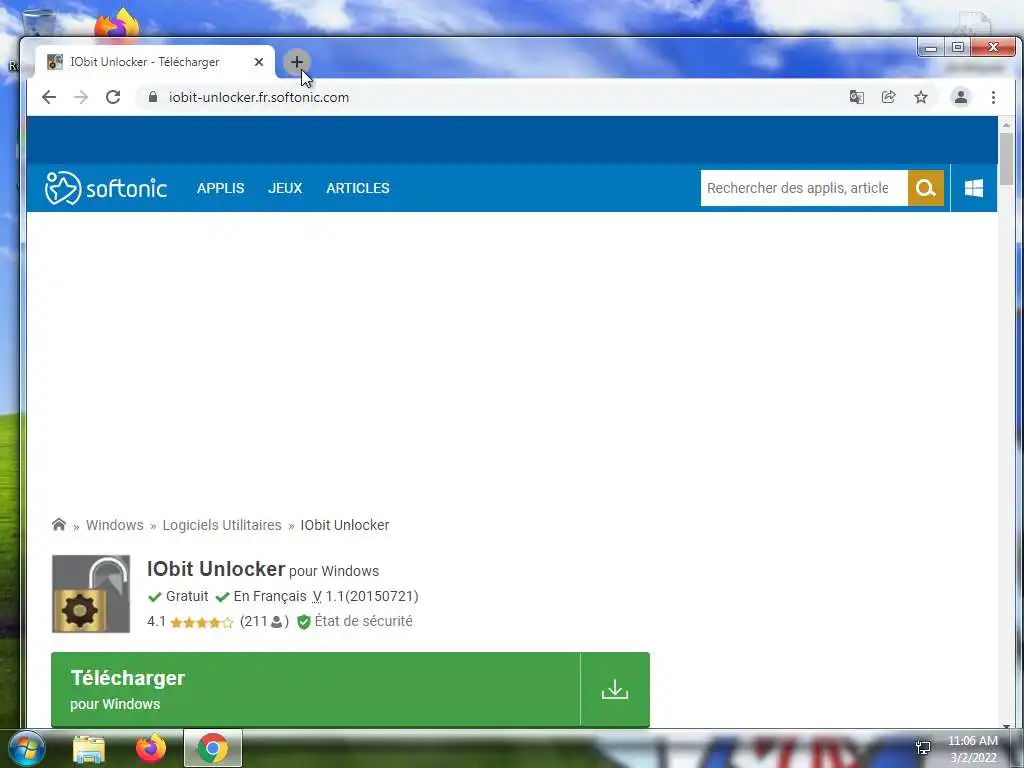This screenshot has width=1024, height=768.
Task: Click the En Français label
Action: (x=270, y=596)
